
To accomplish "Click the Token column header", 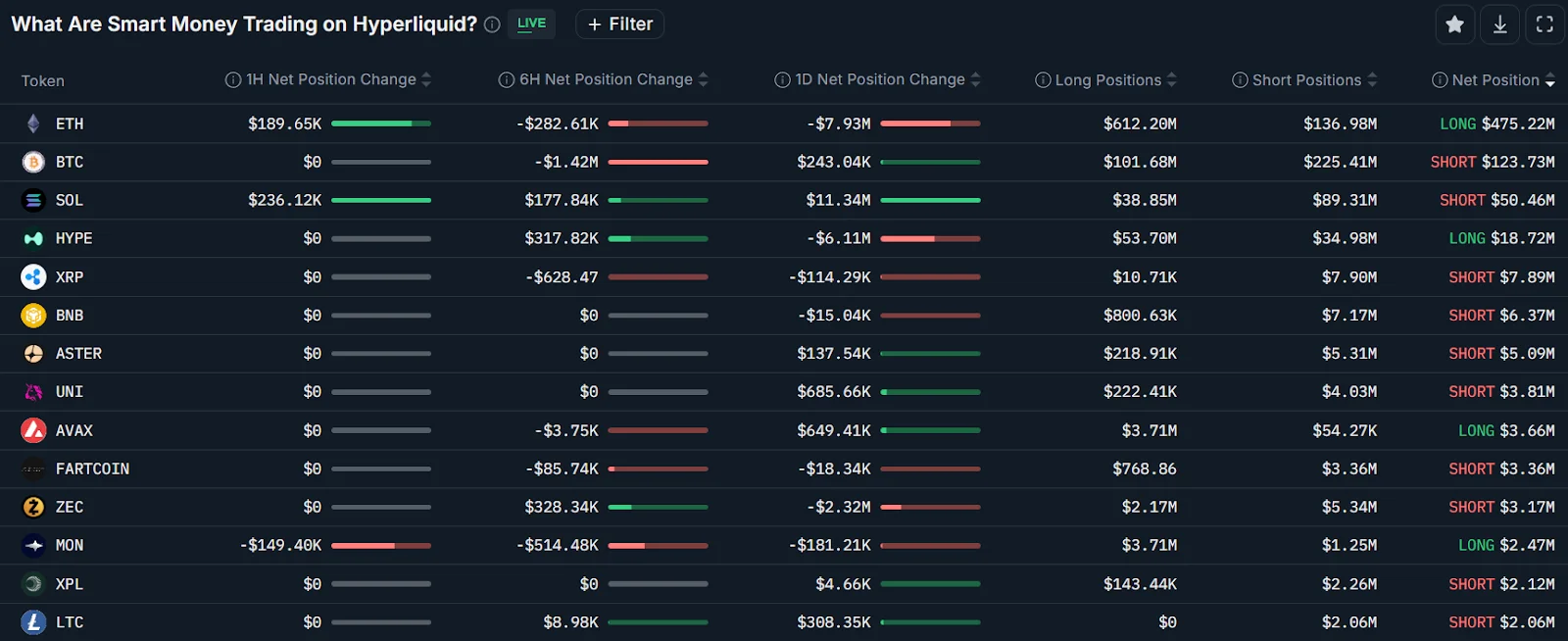I will (43, 80).
